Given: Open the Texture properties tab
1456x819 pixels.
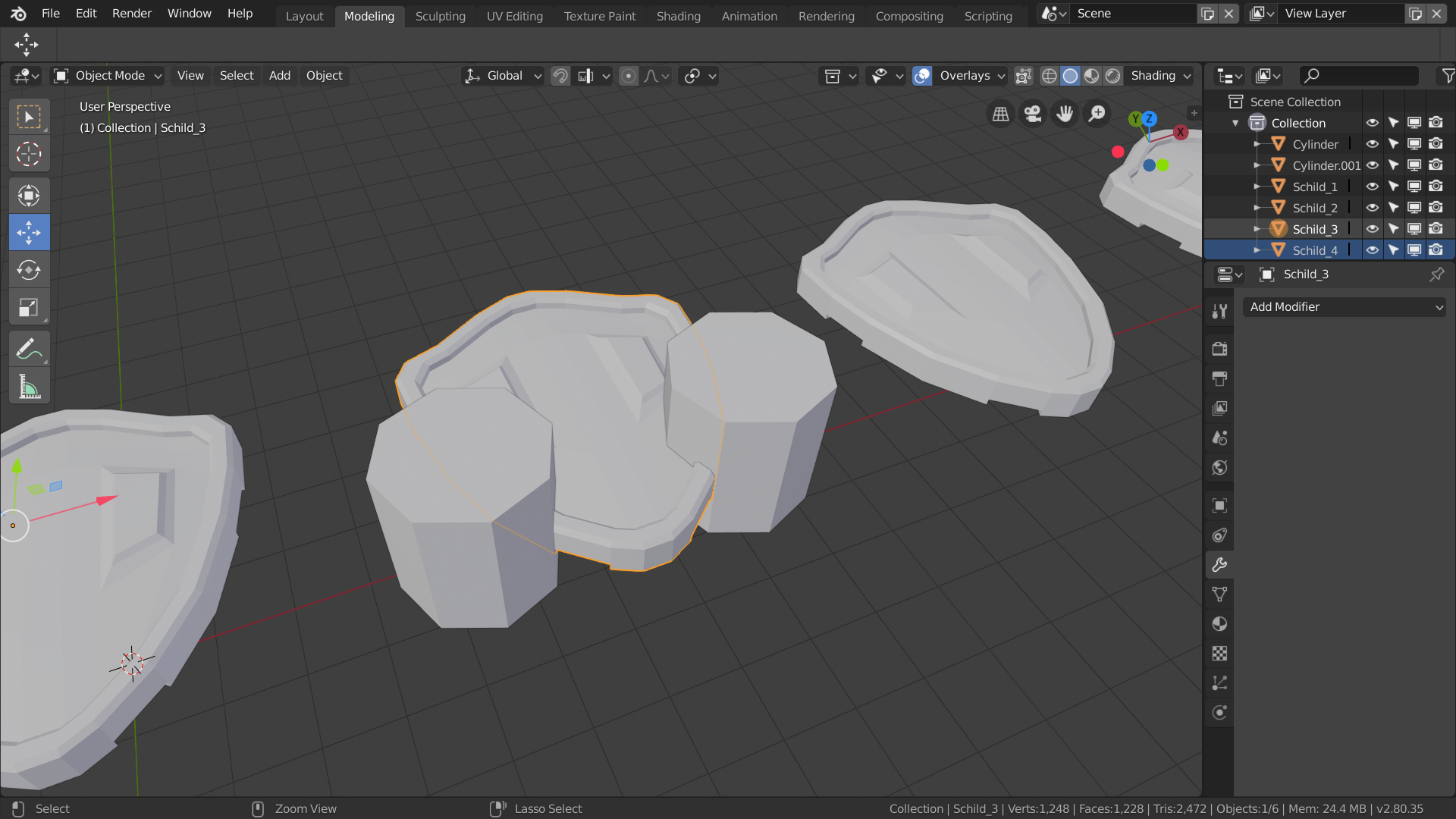Looking at the screenshot, I should click(1219, 654).
